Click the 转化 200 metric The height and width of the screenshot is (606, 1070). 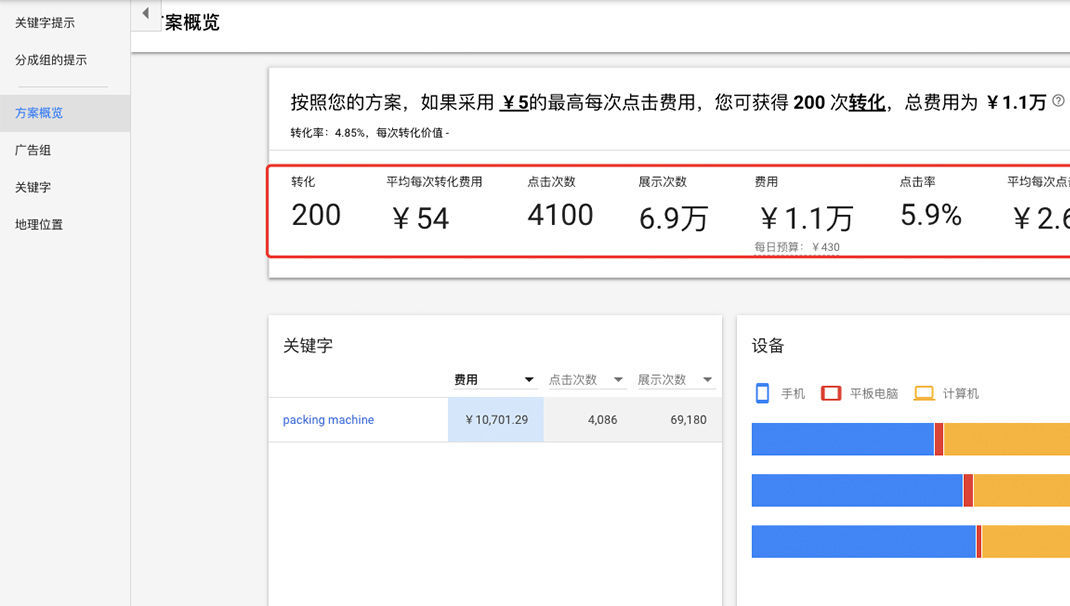coord(316,214)
